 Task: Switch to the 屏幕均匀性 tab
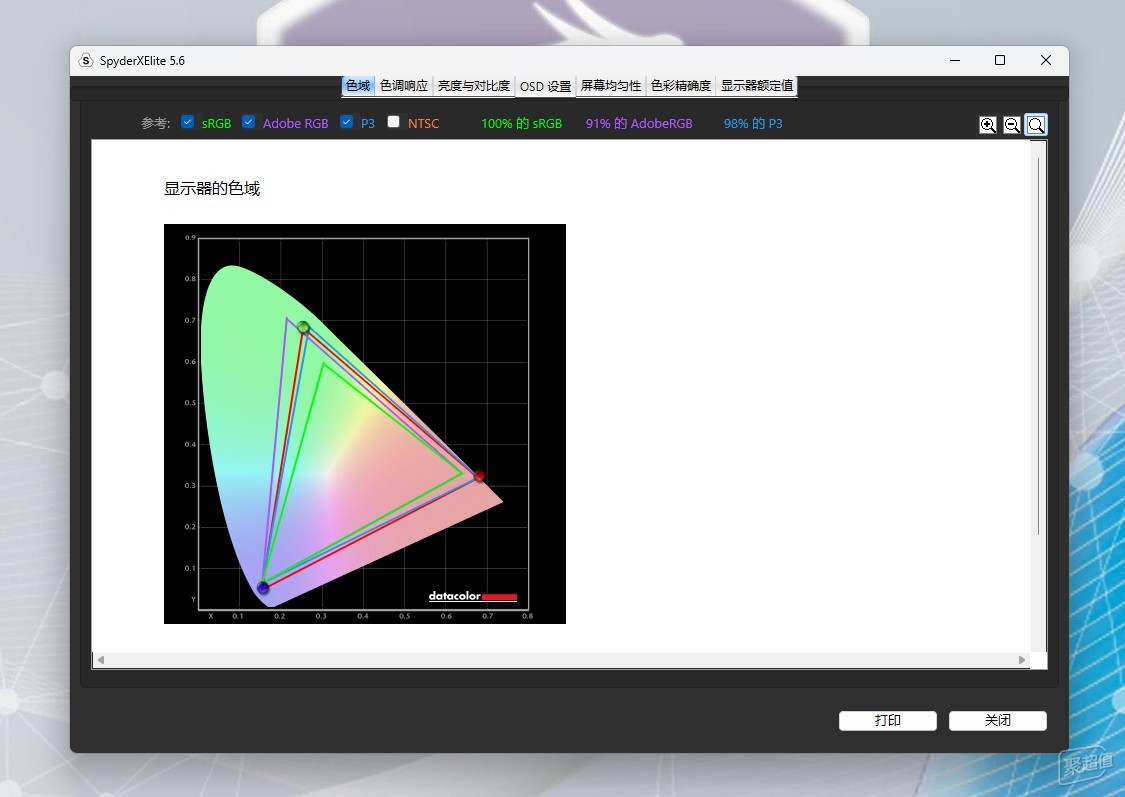[x=611, y=86]
